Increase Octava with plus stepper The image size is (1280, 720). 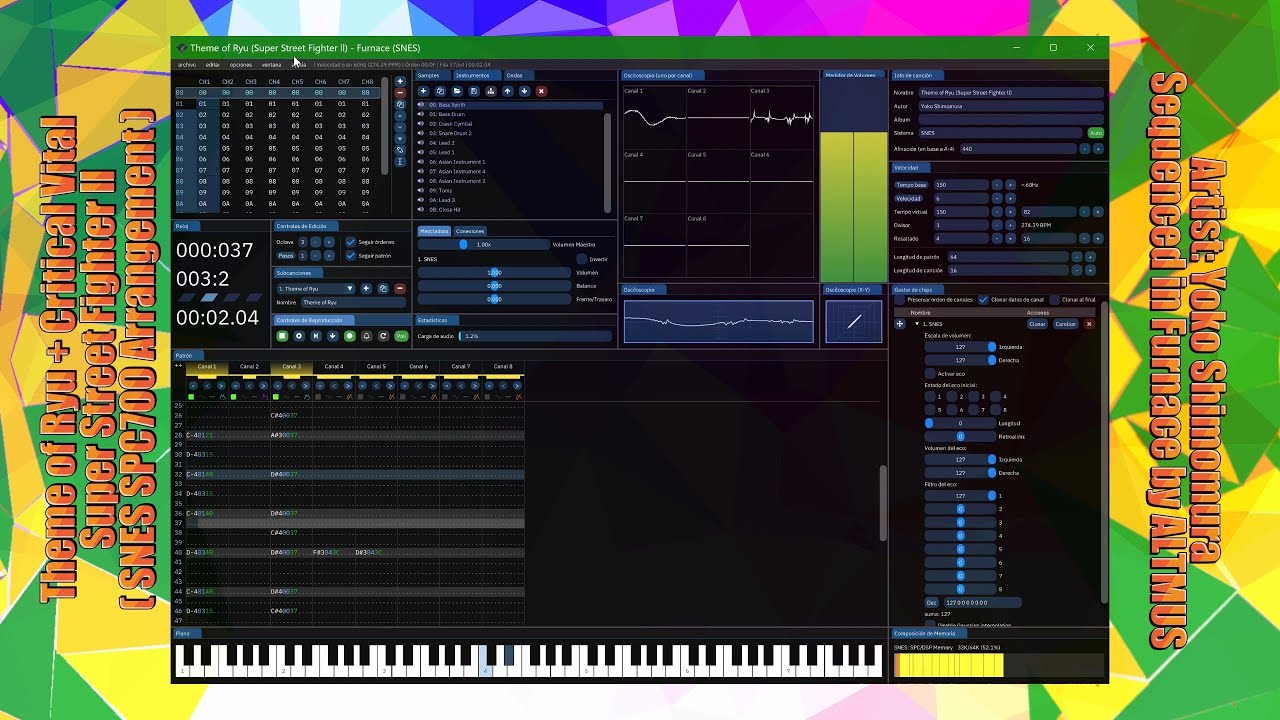[x=329, y=242]
